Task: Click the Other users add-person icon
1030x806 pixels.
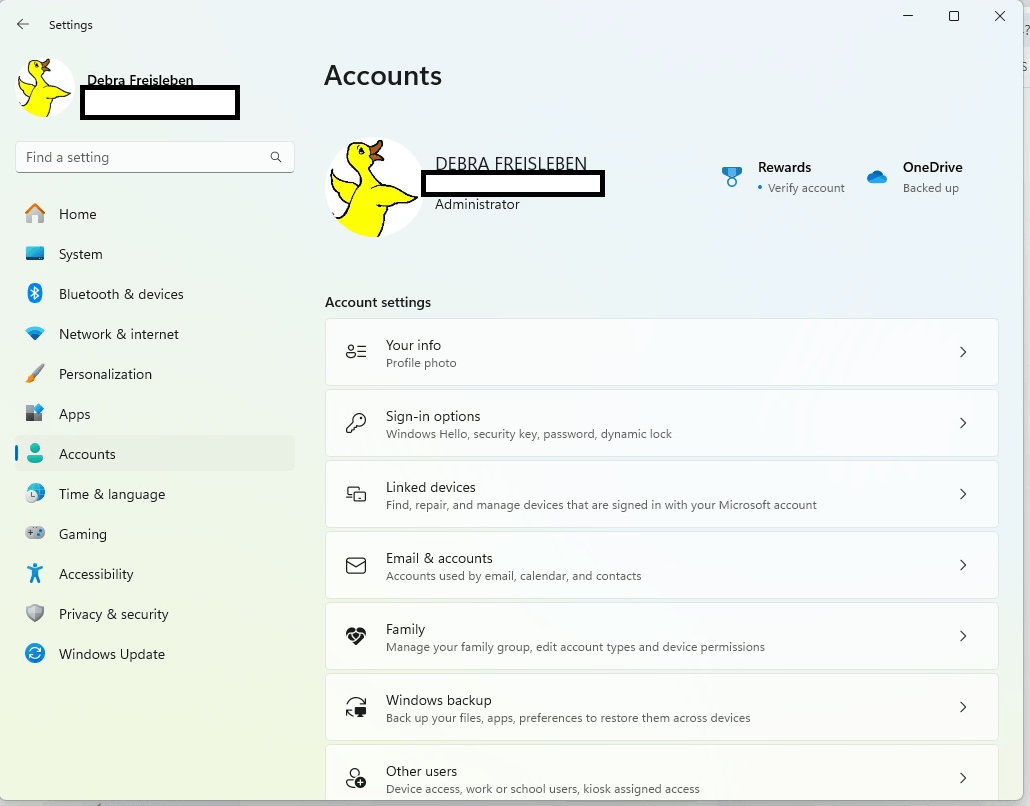Action: pos(356,778)
